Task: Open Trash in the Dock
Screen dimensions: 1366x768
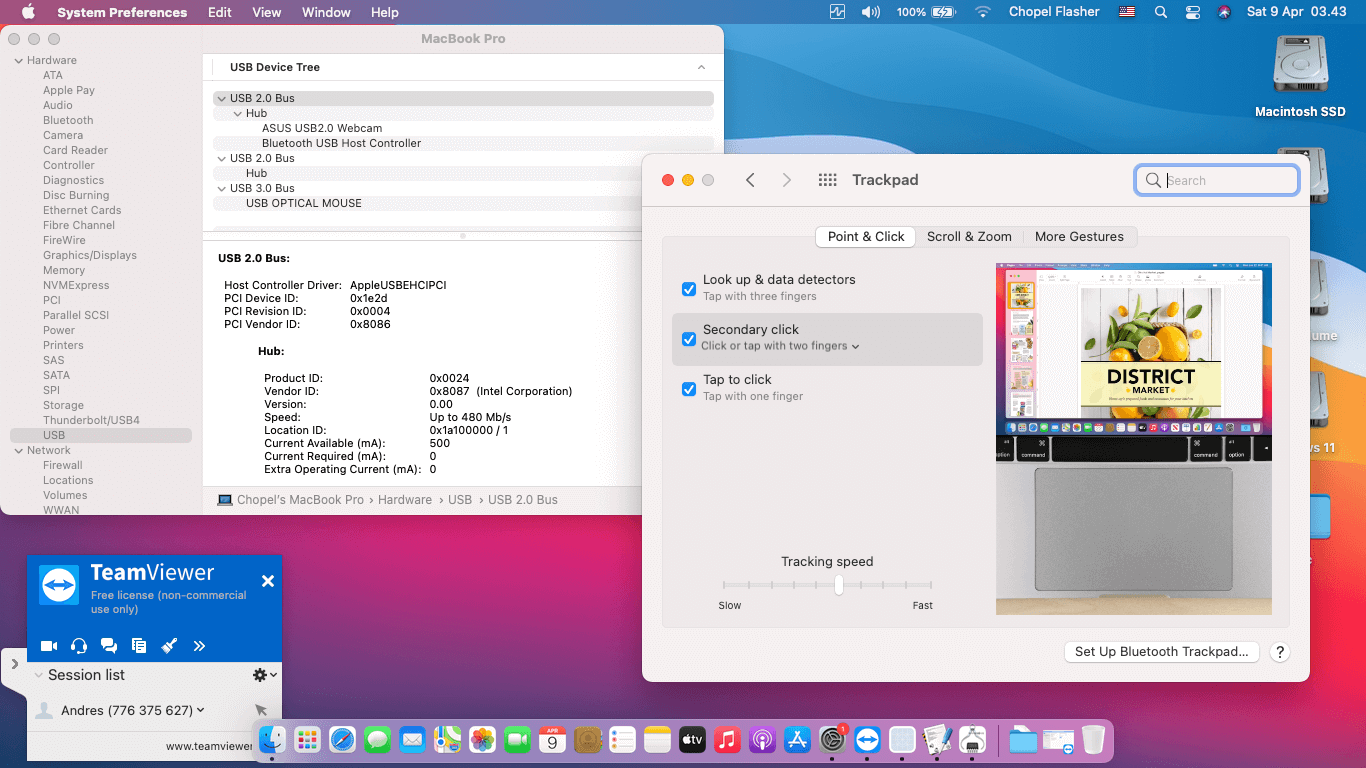Action: [x=1093, y=740]
